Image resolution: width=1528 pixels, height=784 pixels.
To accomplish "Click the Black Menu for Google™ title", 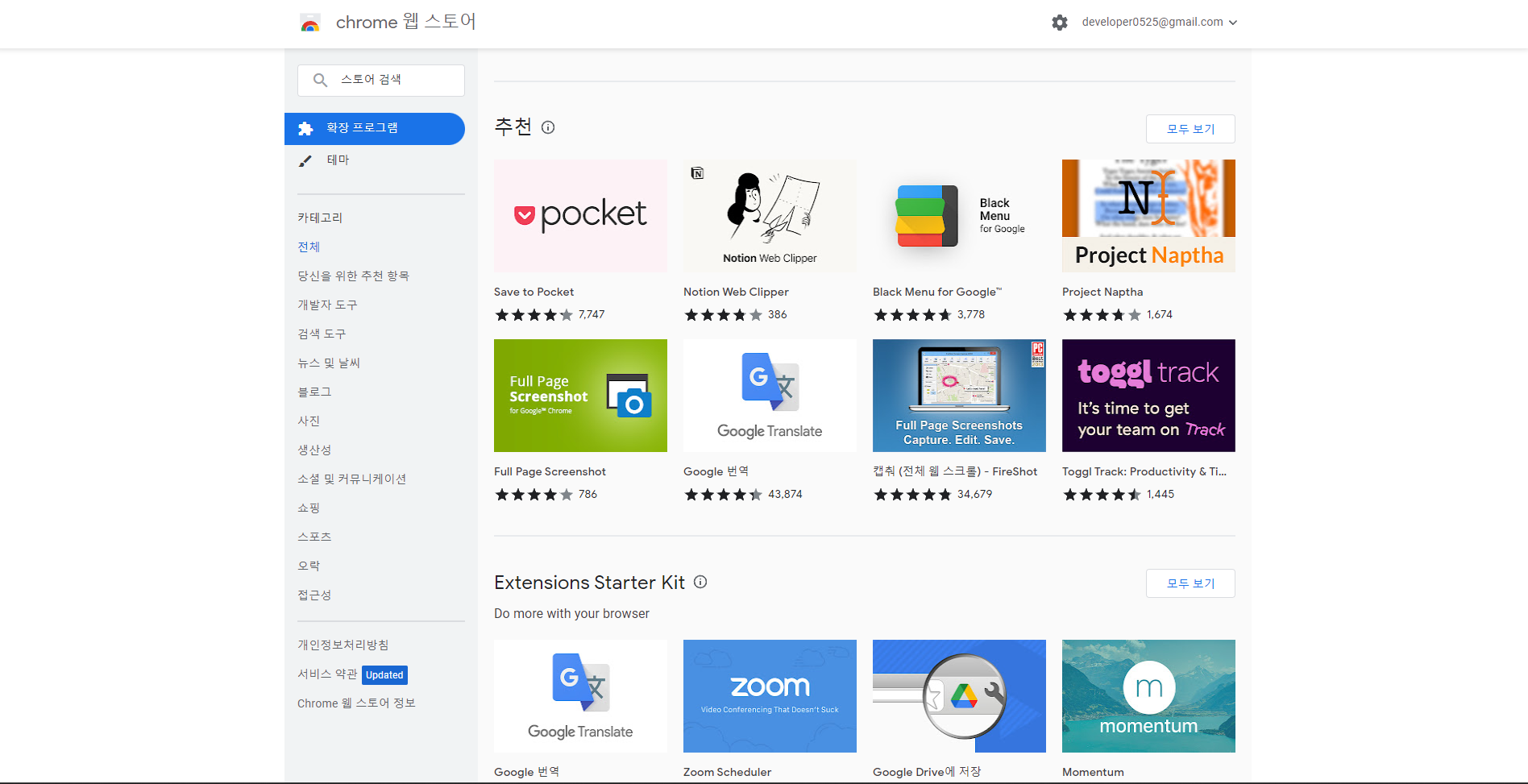I will [937, 292].
